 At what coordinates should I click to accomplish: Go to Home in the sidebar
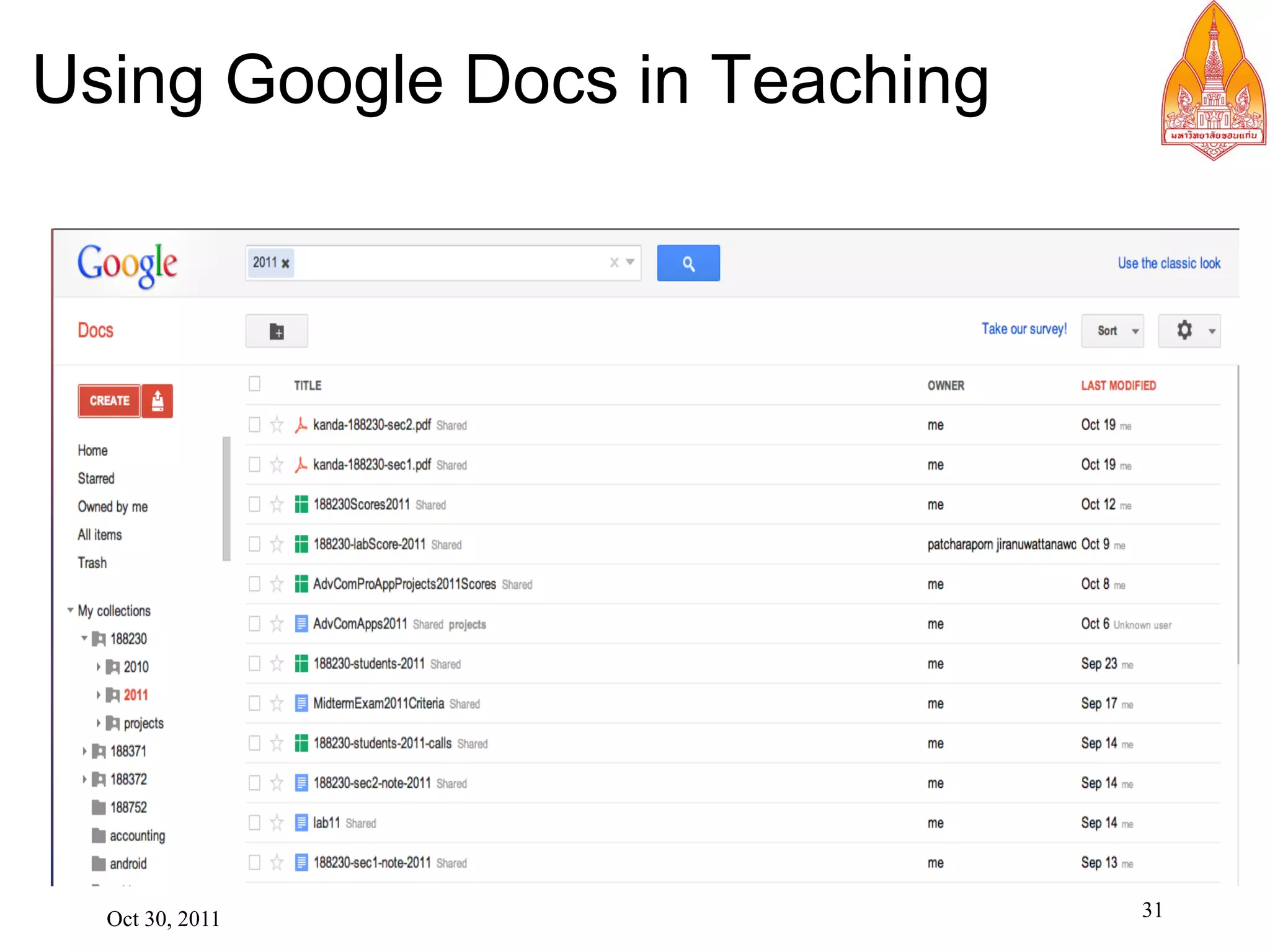pos(93,451)
